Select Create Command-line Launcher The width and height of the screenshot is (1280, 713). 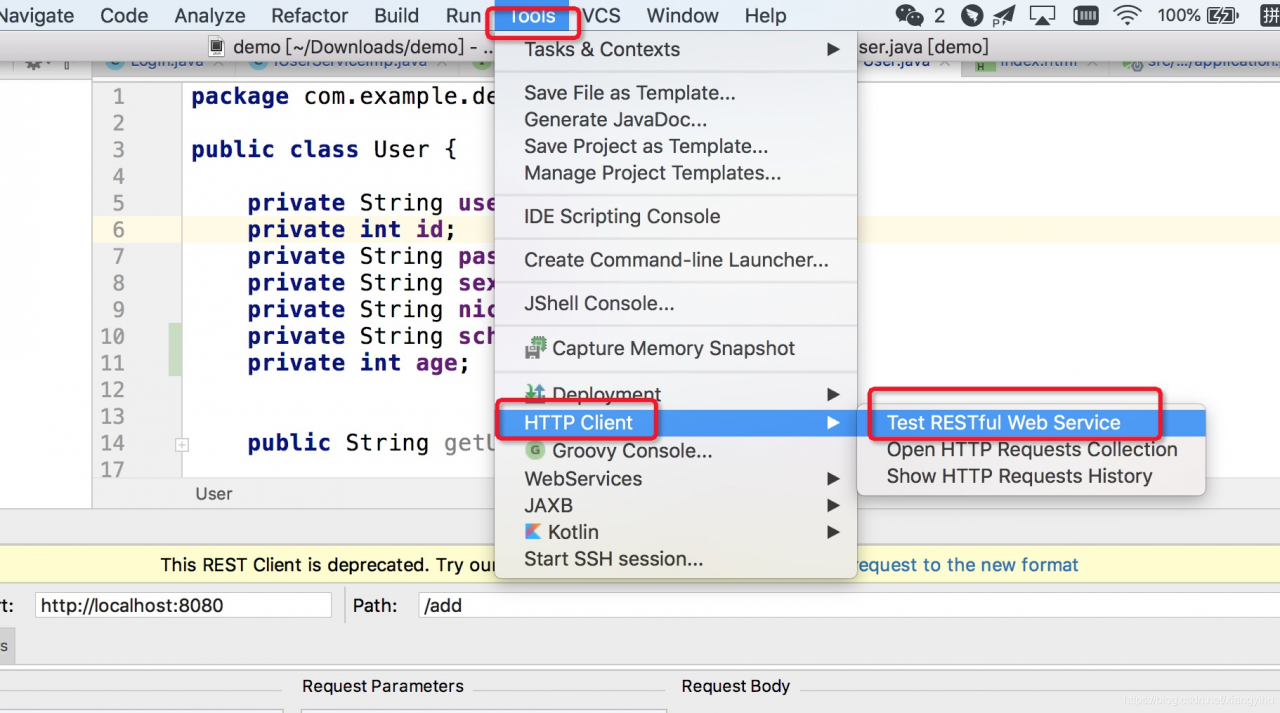[x=676, y=260]
